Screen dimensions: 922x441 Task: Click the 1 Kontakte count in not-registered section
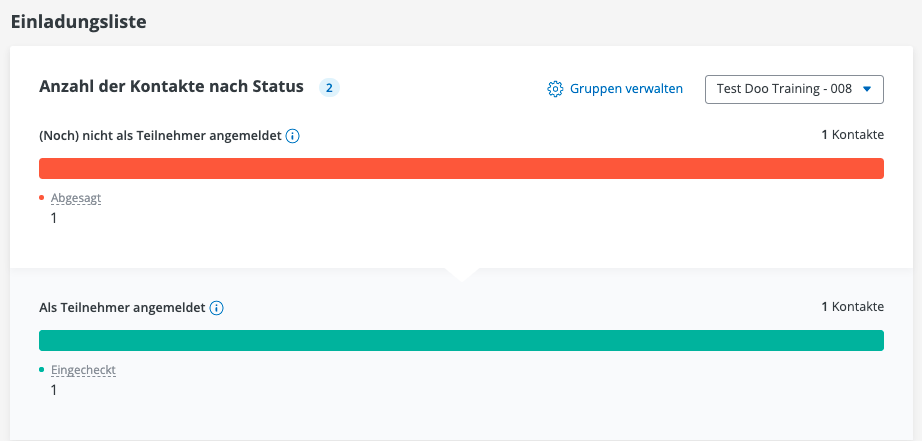coord(852,135)
